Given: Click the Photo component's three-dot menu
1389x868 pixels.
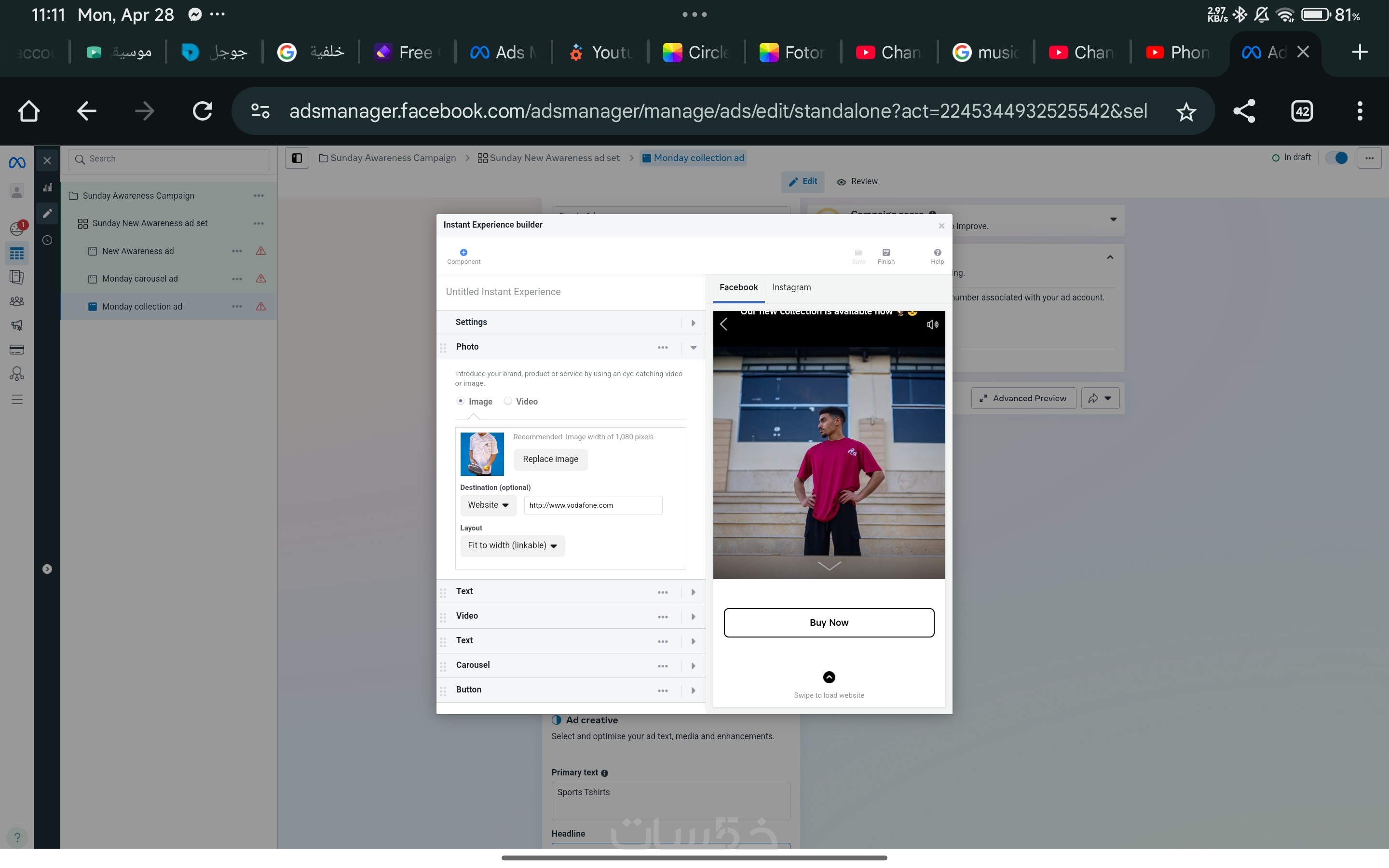Looking at the screenshot, I should (x=662, y=347).
